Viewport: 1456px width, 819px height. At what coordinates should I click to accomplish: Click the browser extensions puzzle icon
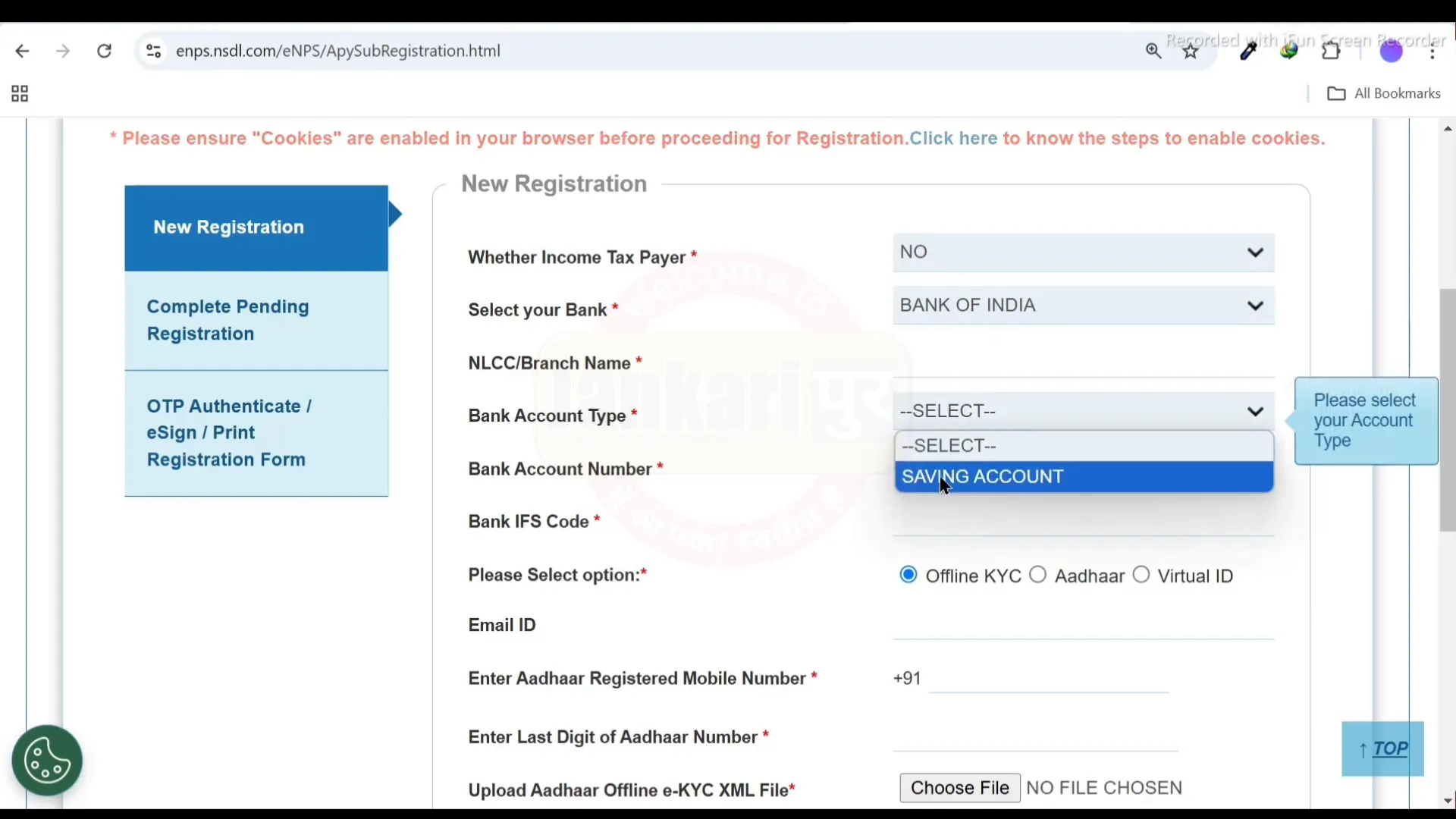1331,51
